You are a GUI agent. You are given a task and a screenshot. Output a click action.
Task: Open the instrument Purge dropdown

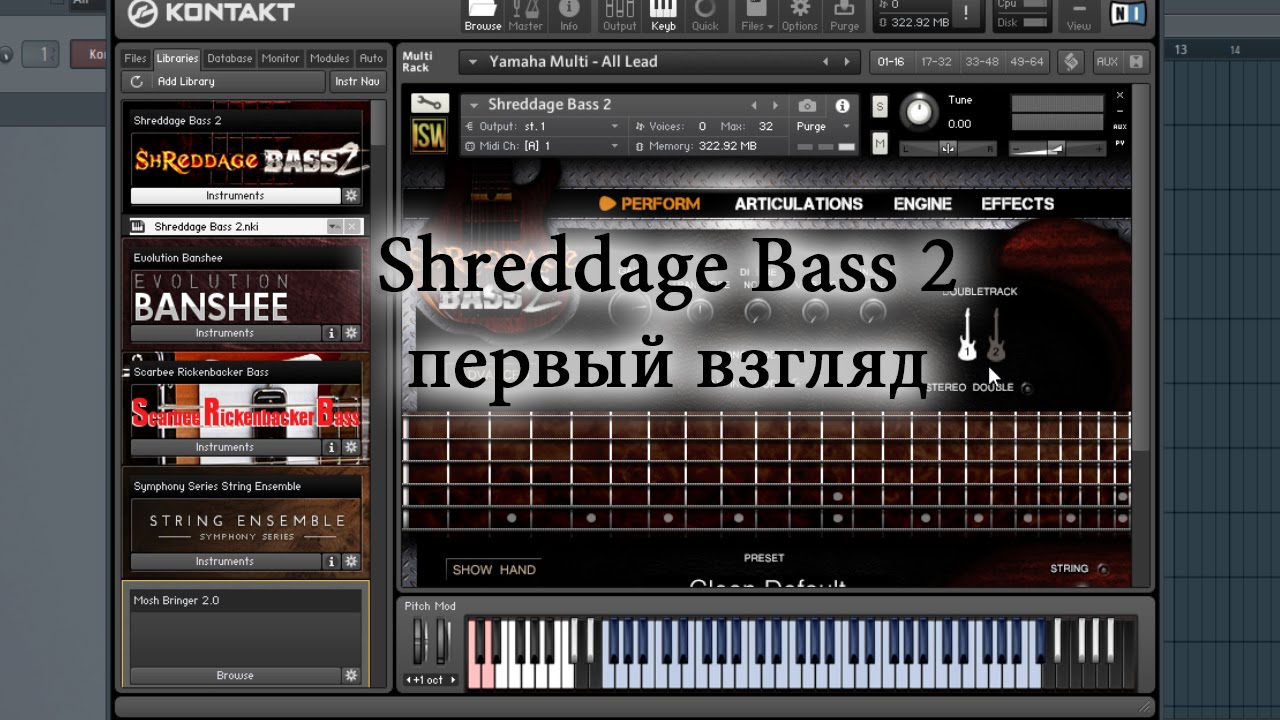[846, 127]
